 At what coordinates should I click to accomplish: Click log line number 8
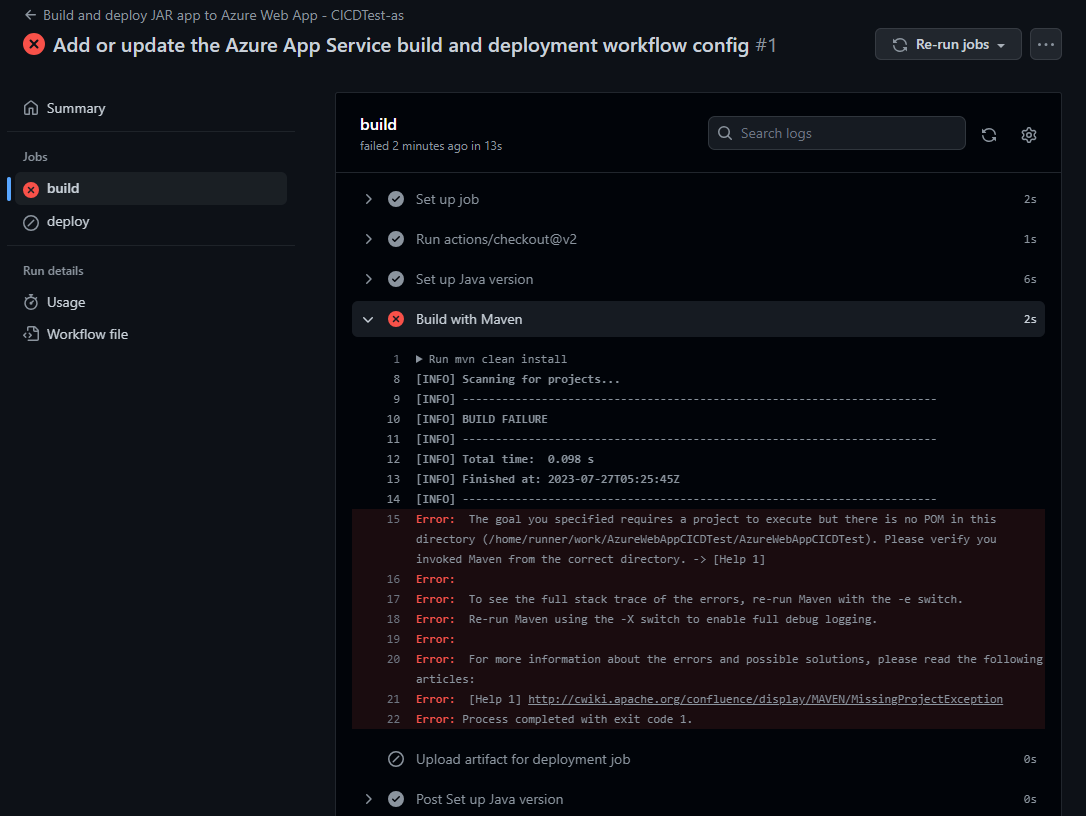pos(396,379)
